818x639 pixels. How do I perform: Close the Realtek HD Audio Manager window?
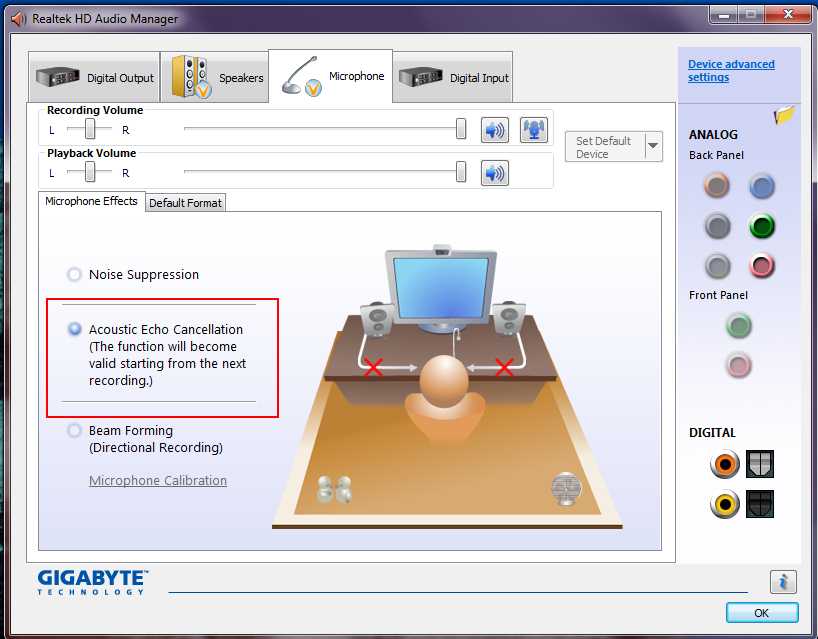(x=788, y=15)
